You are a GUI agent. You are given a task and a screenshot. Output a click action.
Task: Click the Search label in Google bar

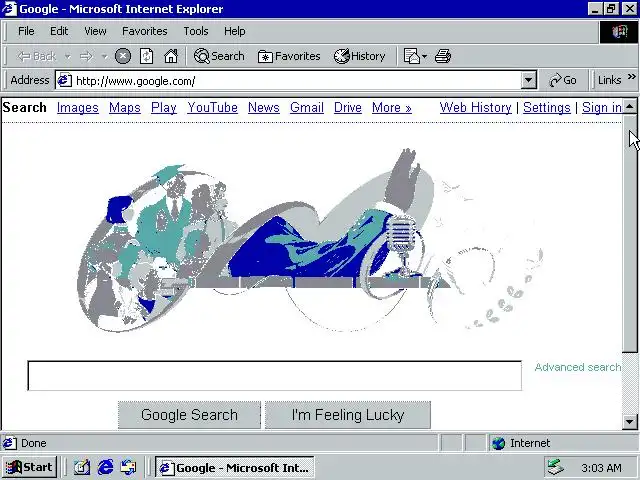pos(24,107)
